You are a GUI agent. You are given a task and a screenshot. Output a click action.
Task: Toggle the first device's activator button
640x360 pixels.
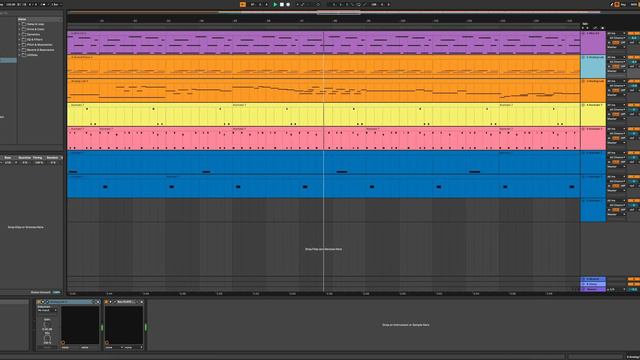click(x=38, y=302)
